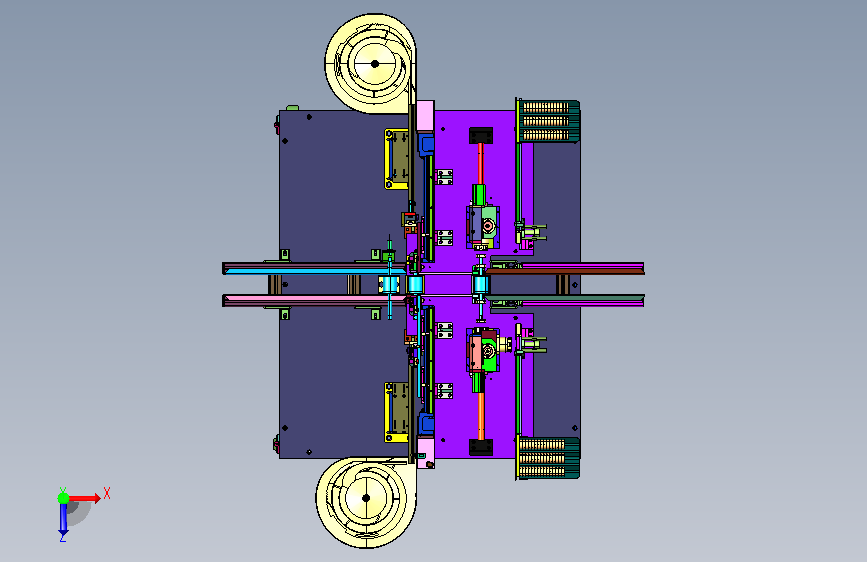Viewport: 867px width, 562px height.
Task: Select the bottom yellow vibratory bowl feeder
Action: (x=365, y=502)
